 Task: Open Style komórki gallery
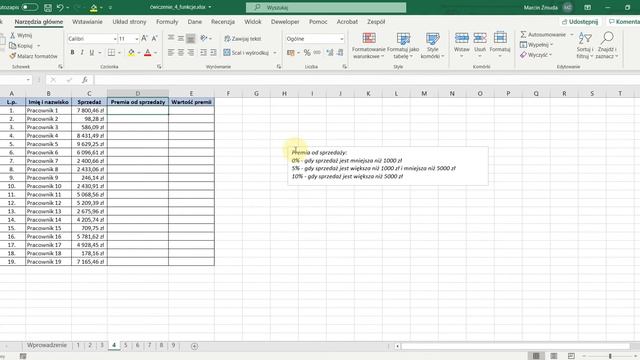pos(433,45)
